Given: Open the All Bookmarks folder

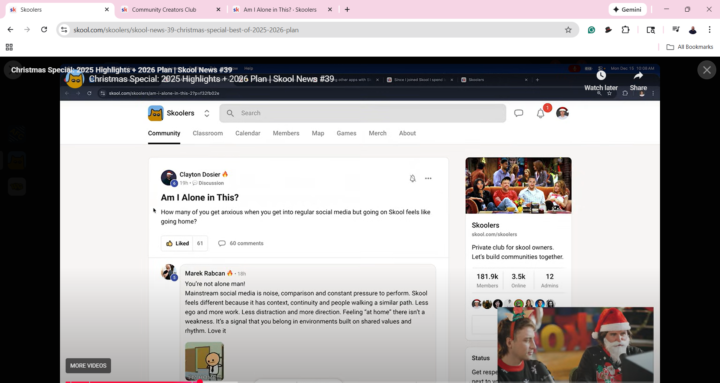Looking at the screenshot, I should (x=689, y=47).
